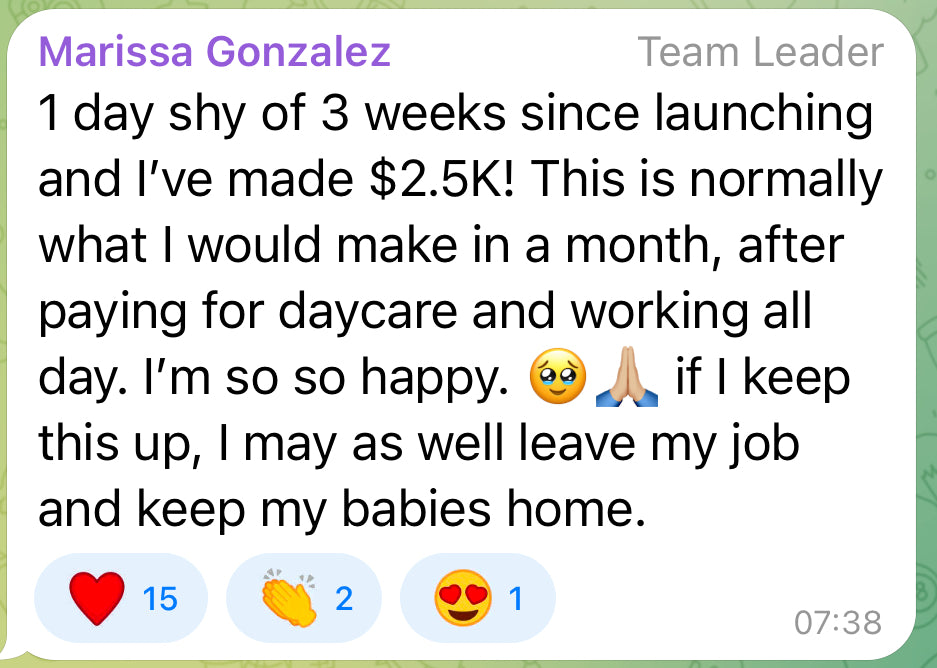Open Marissa Gonzalez's profile from sender name

click(x=214, y=52)
